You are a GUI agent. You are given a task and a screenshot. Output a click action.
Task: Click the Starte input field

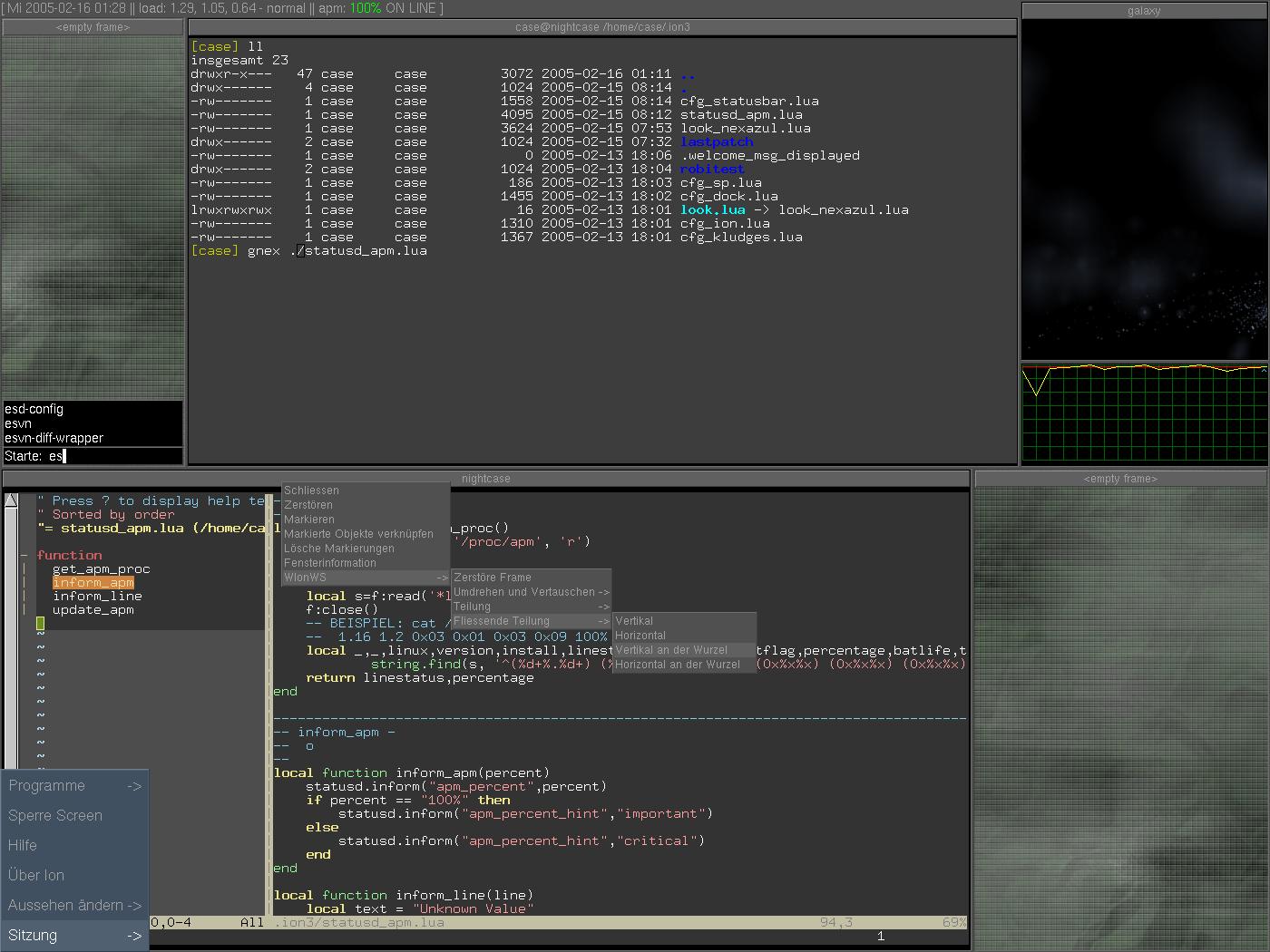[x=118, y=456]
